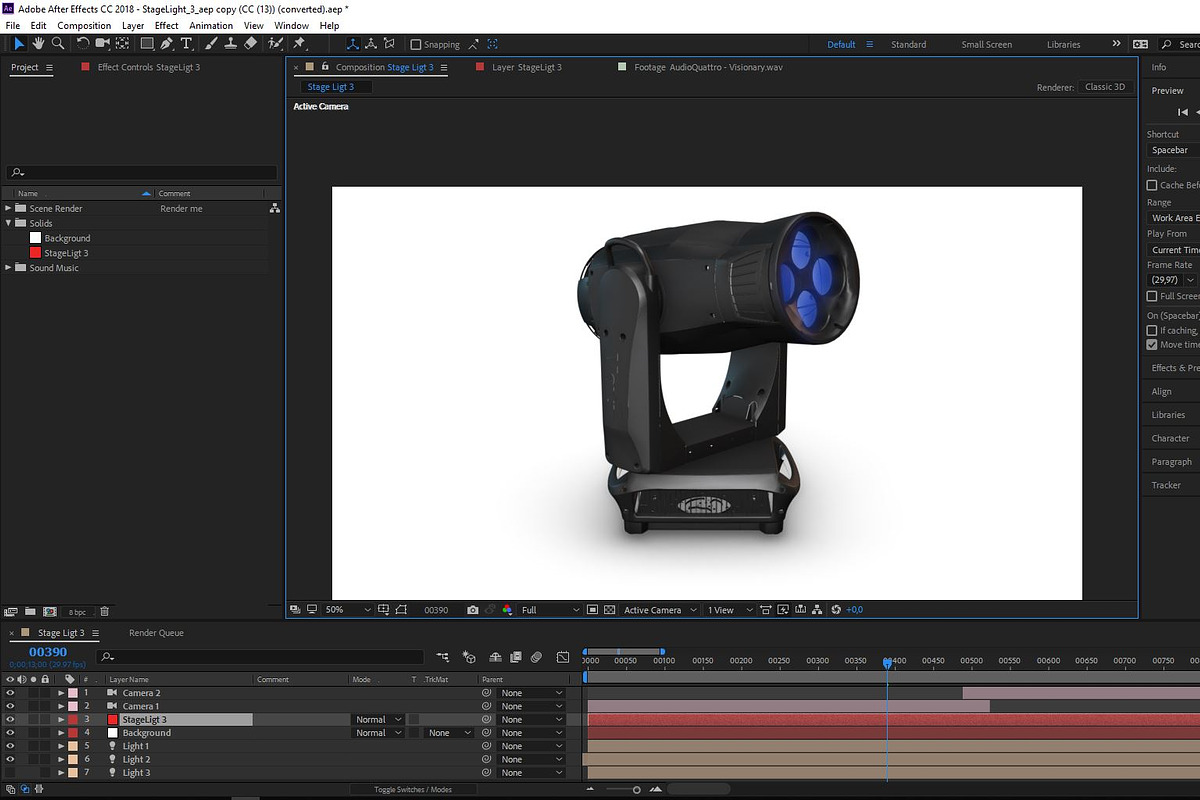Screen dimensions: 1200x800
Task: Click Toggle Switches / Modes button
Action: [x=413, y=790]
